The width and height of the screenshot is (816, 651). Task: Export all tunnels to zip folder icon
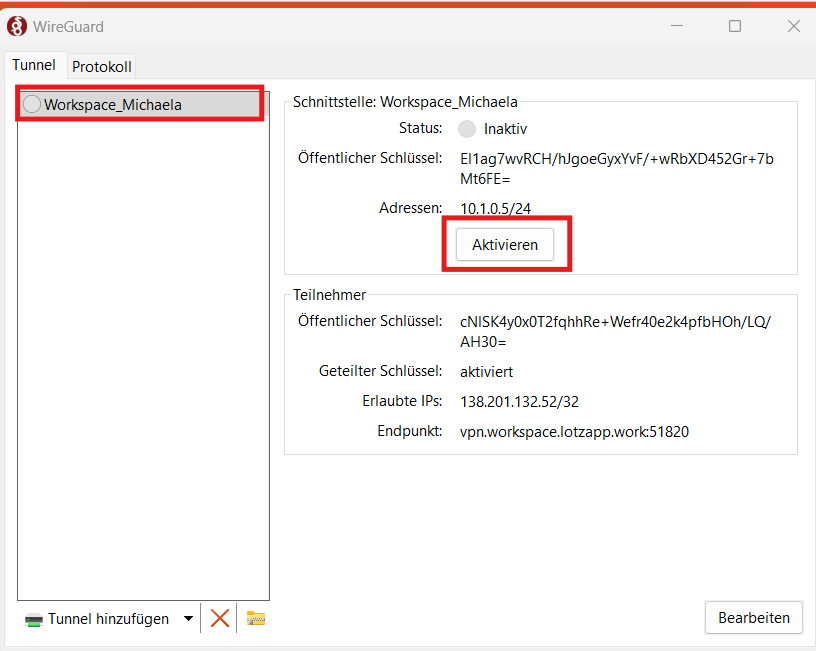click(x=256, y=618)
